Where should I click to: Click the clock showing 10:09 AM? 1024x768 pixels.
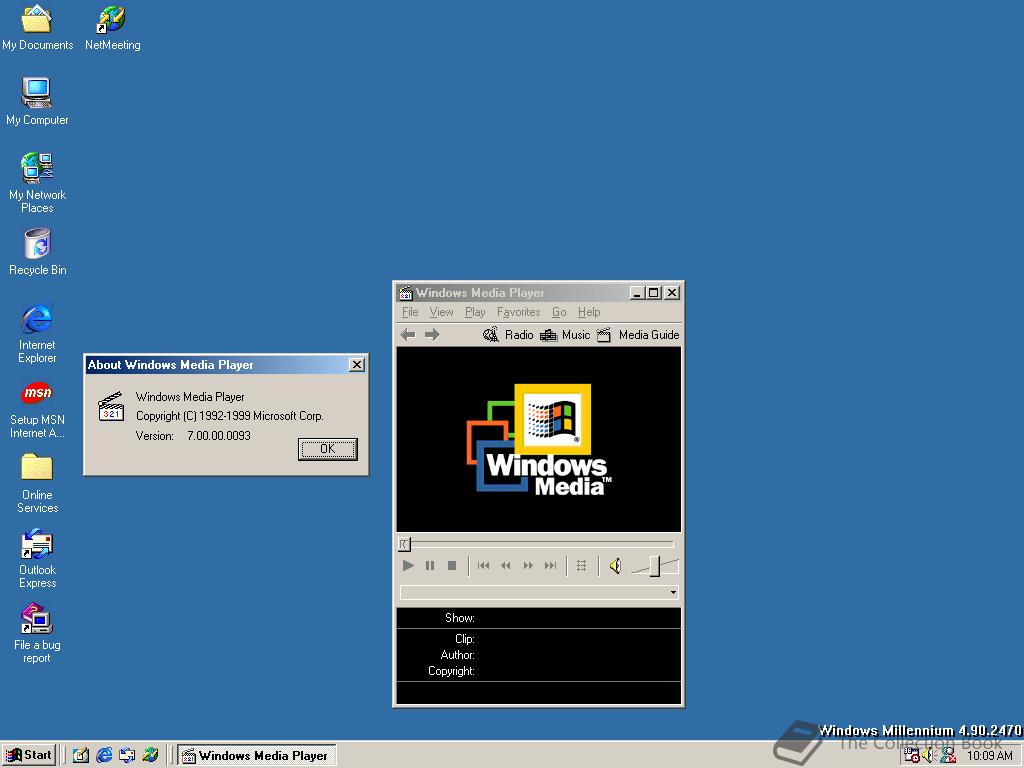990,756
